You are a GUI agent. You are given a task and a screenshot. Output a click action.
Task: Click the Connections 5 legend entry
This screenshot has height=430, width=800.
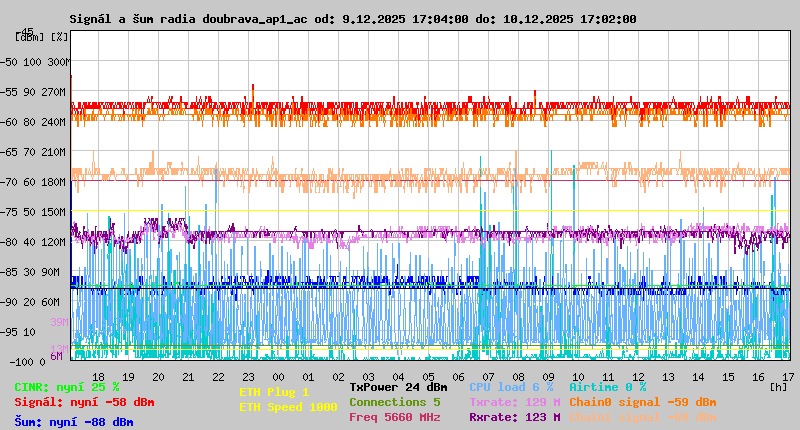point(395,402)
